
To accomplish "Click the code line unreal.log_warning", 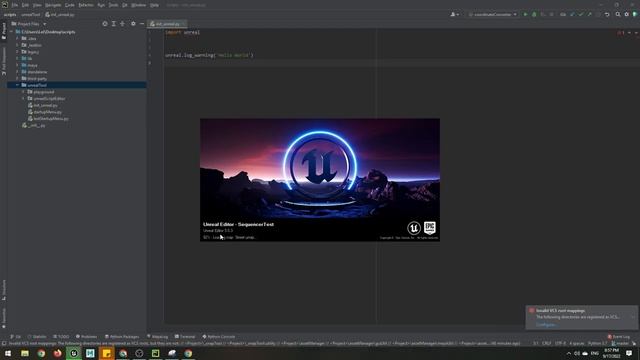I will click(209, 55).
